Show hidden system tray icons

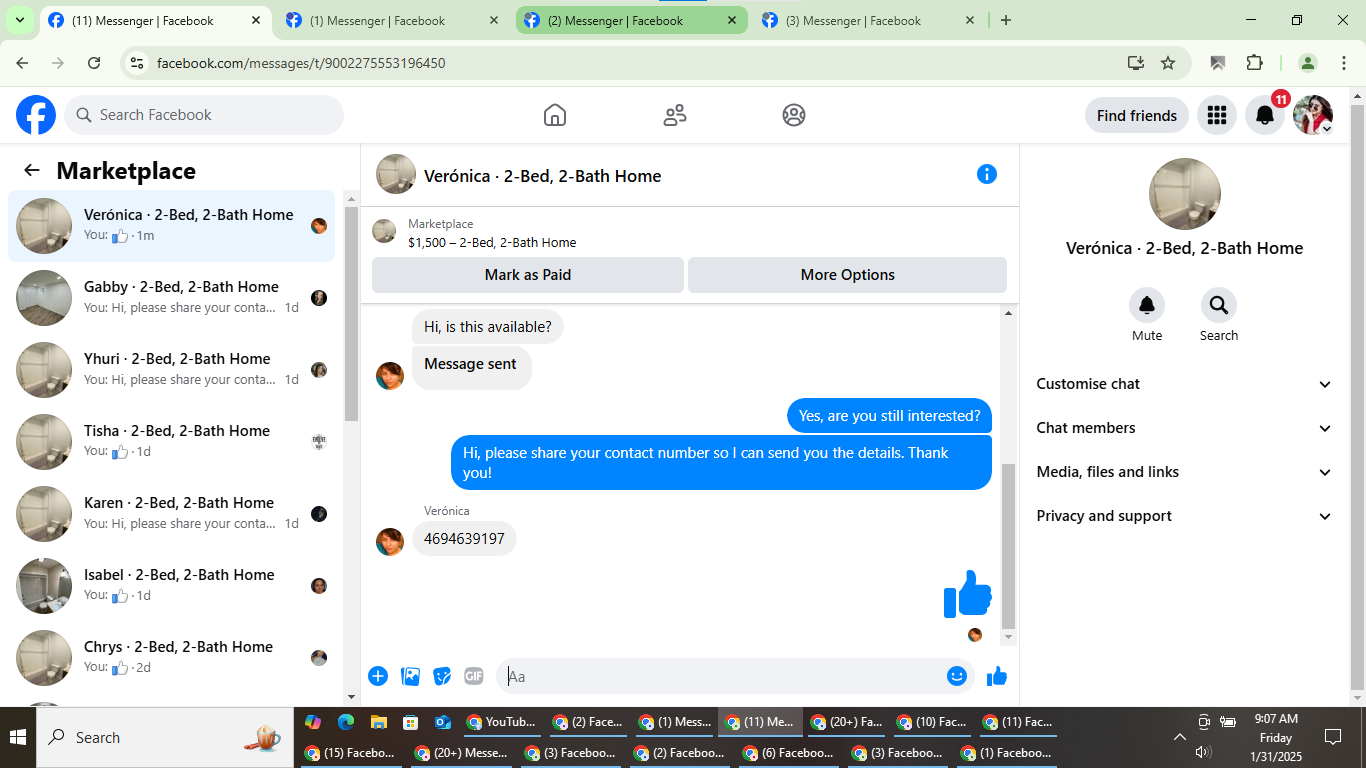pos(1180,737)
